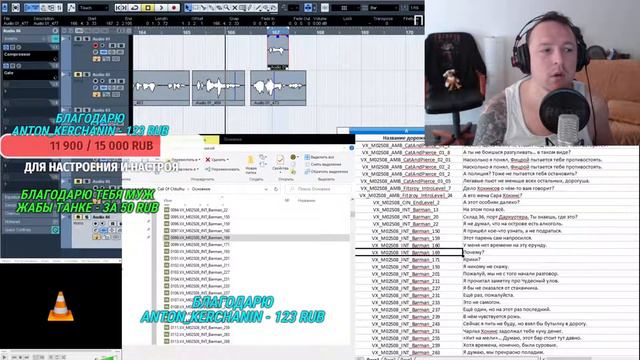Click Удалить in the Explorer ribbon
This screenshot has width=640, height=360.
click(x=217, y=160)
